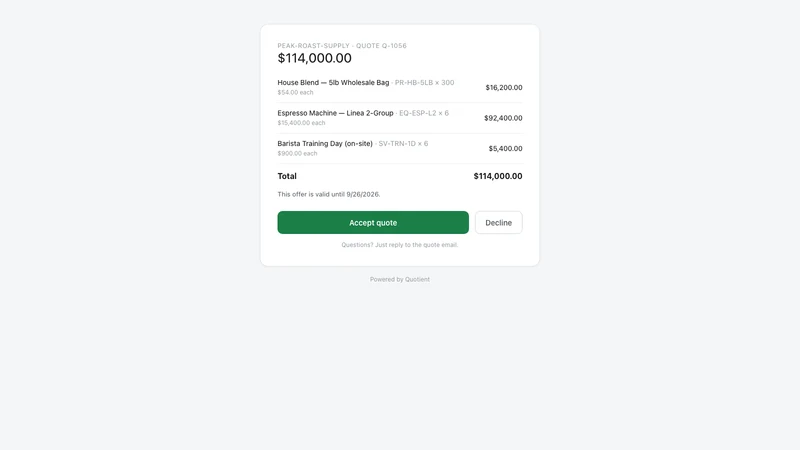Click the $900.00 each unit price

tap(297, 154)
